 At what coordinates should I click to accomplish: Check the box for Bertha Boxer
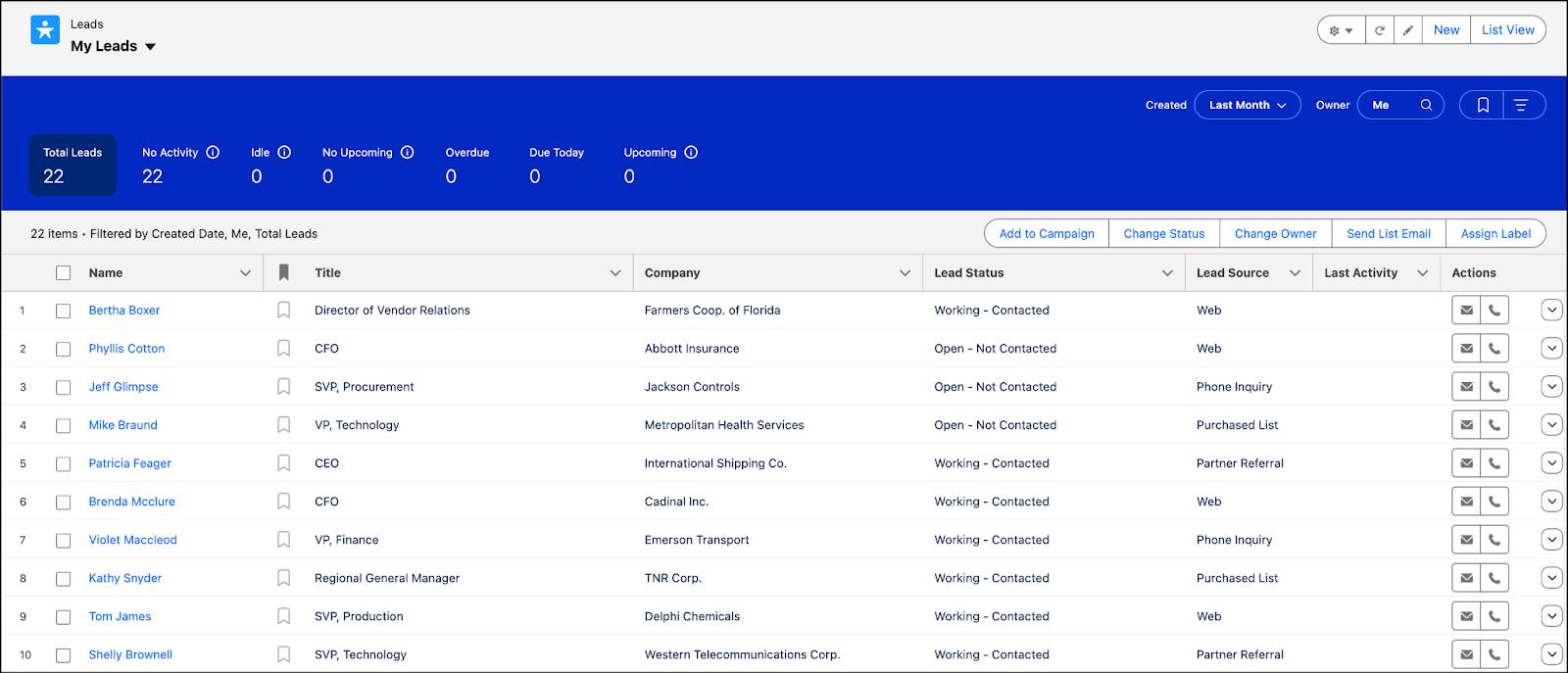click(64, 311)
